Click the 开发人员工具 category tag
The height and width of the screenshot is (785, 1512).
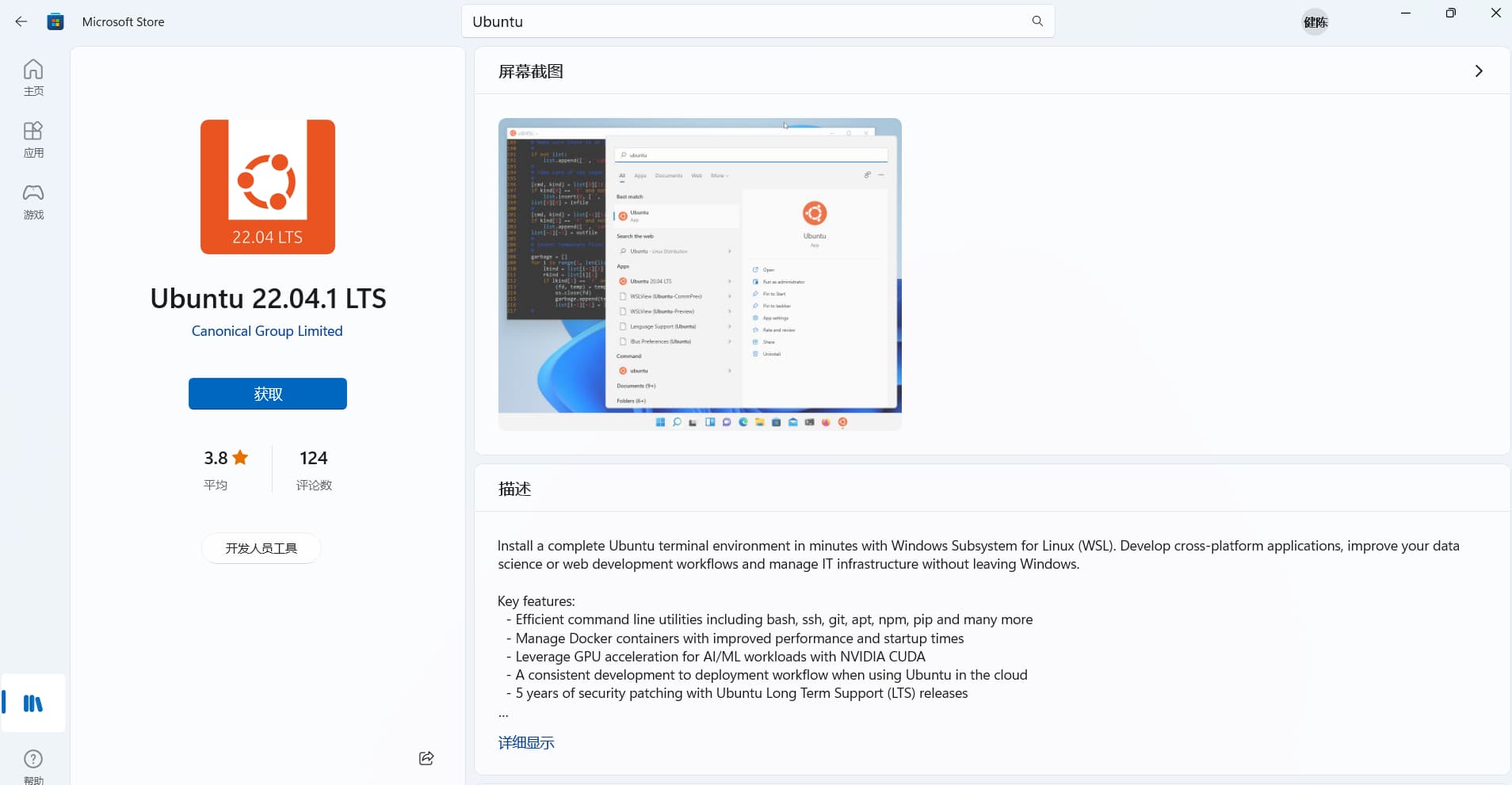(262, 548)
